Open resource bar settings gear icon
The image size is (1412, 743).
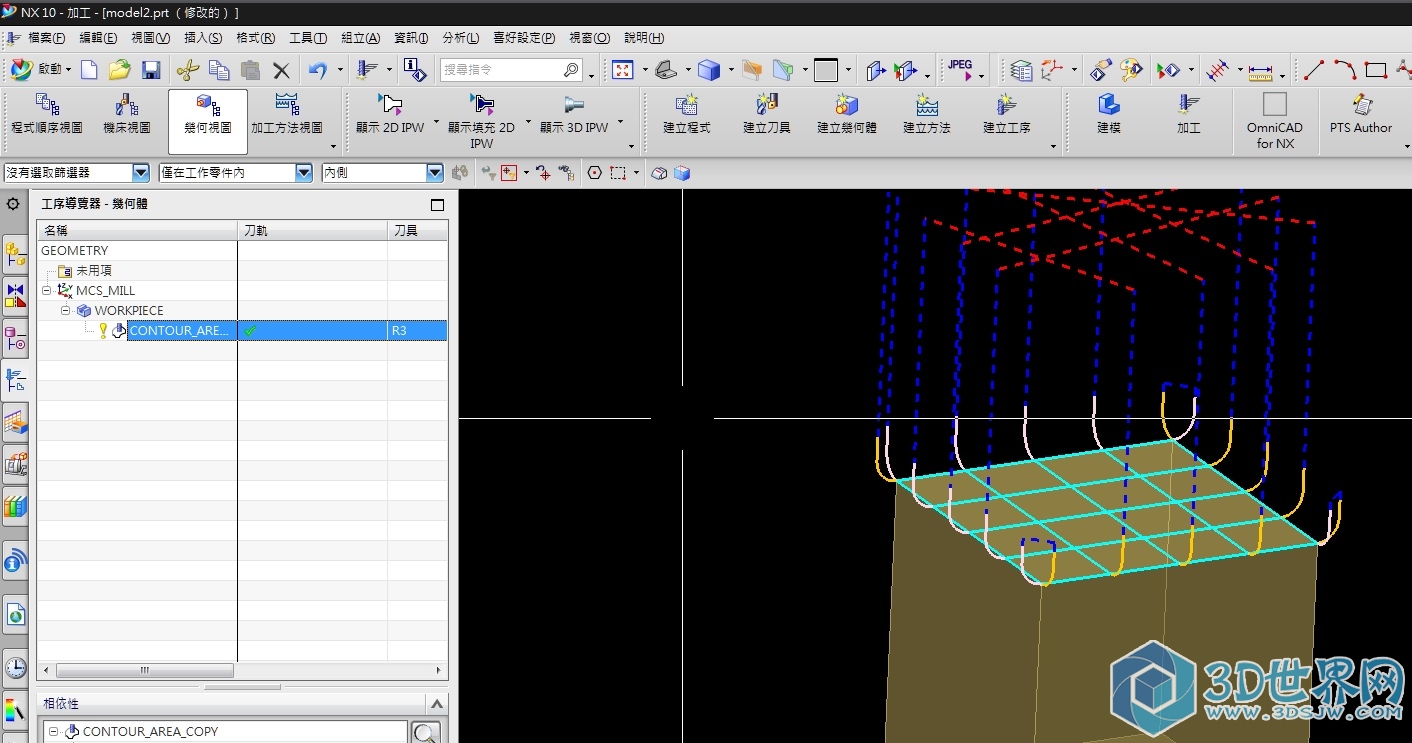13,204
